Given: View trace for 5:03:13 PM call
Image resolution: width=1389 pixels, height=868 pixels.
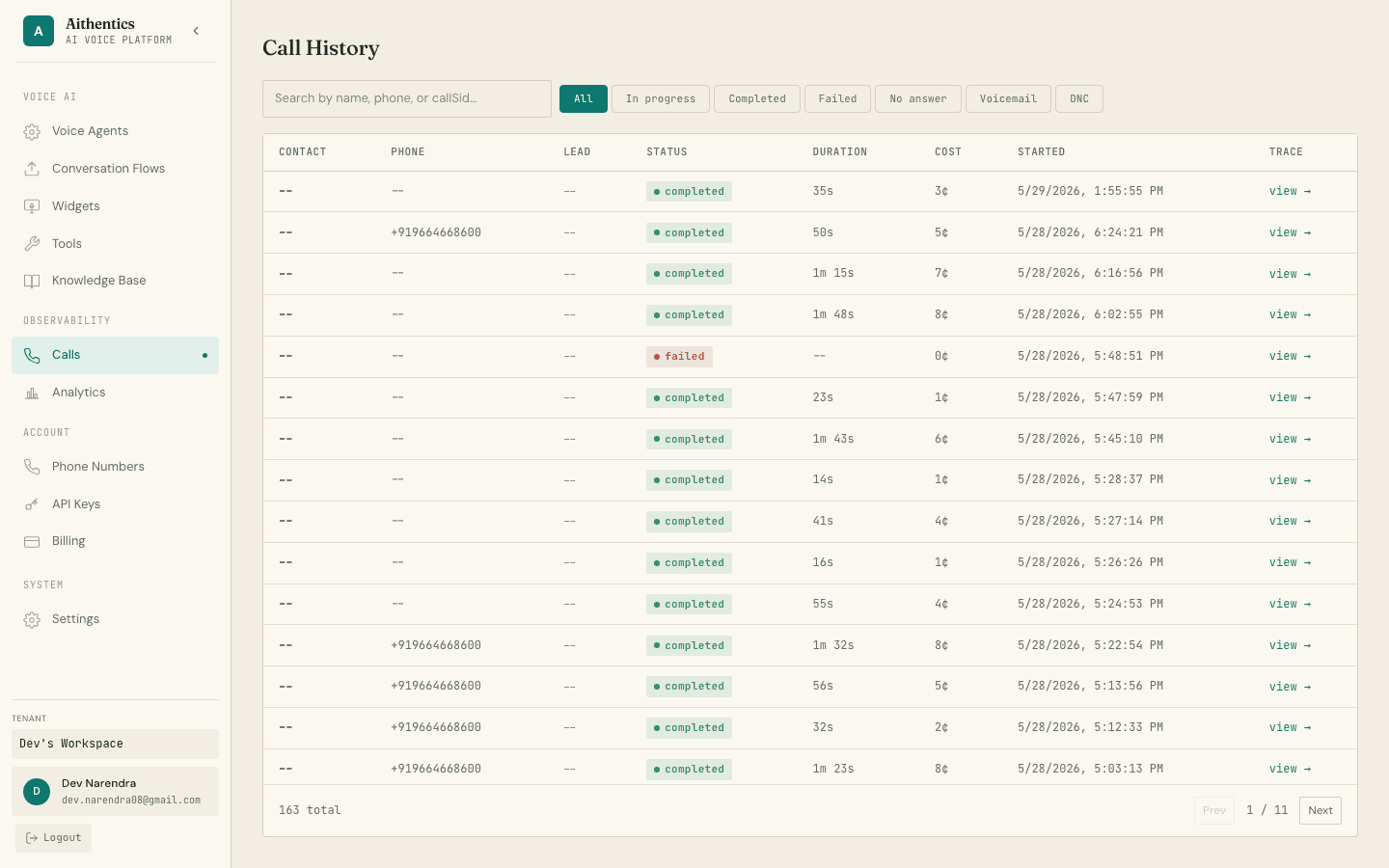Looking at the screenshot, I should coord(1290,769).
